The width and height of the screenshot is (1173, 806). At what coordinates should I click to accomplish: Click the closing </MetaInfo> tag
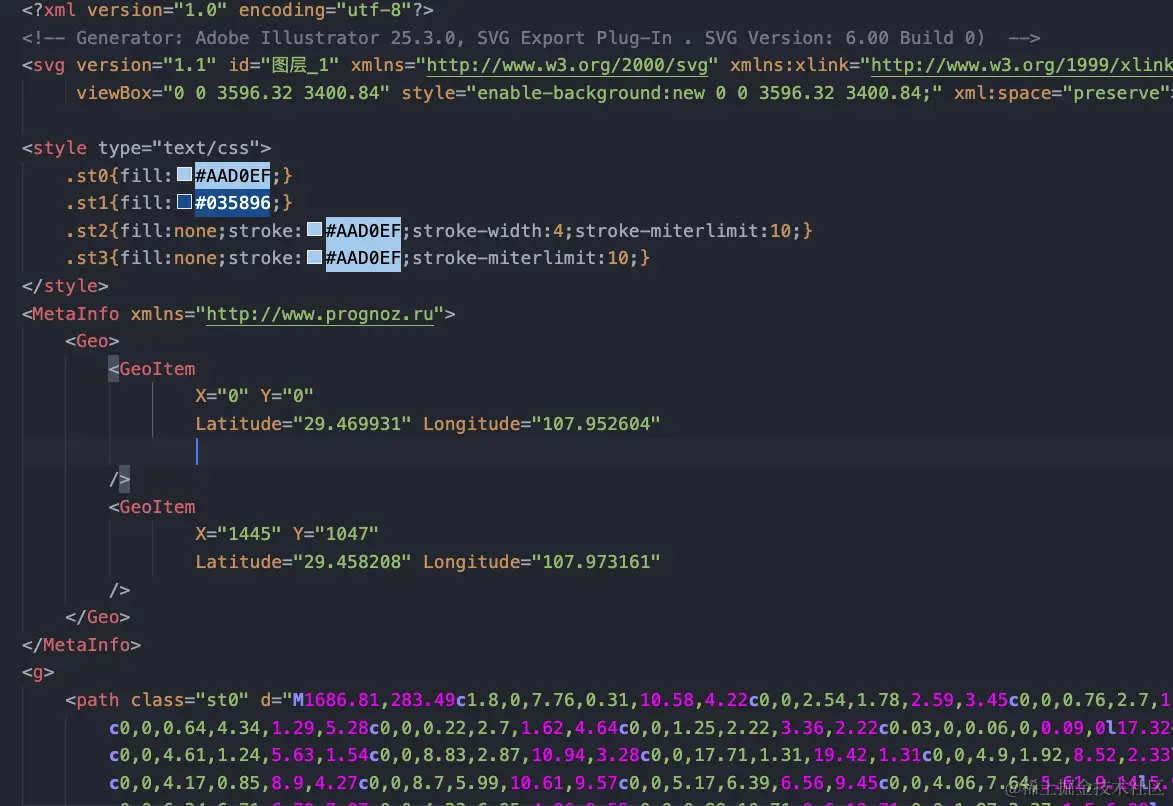(81, 644)
